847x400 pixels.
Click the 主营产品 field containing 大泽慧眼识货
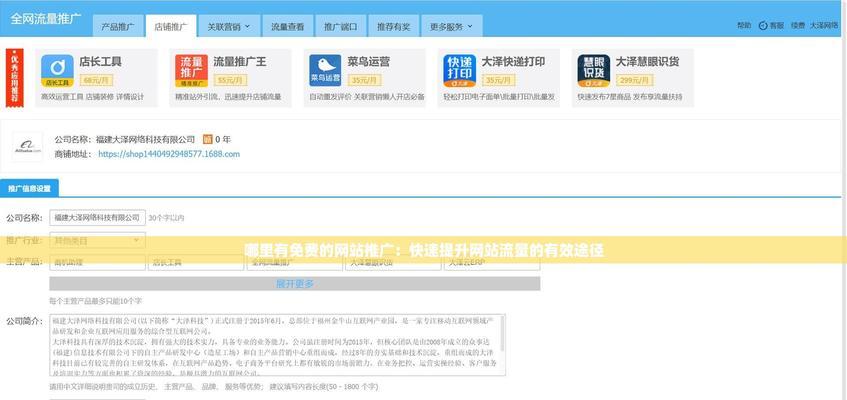pos(393,263)
